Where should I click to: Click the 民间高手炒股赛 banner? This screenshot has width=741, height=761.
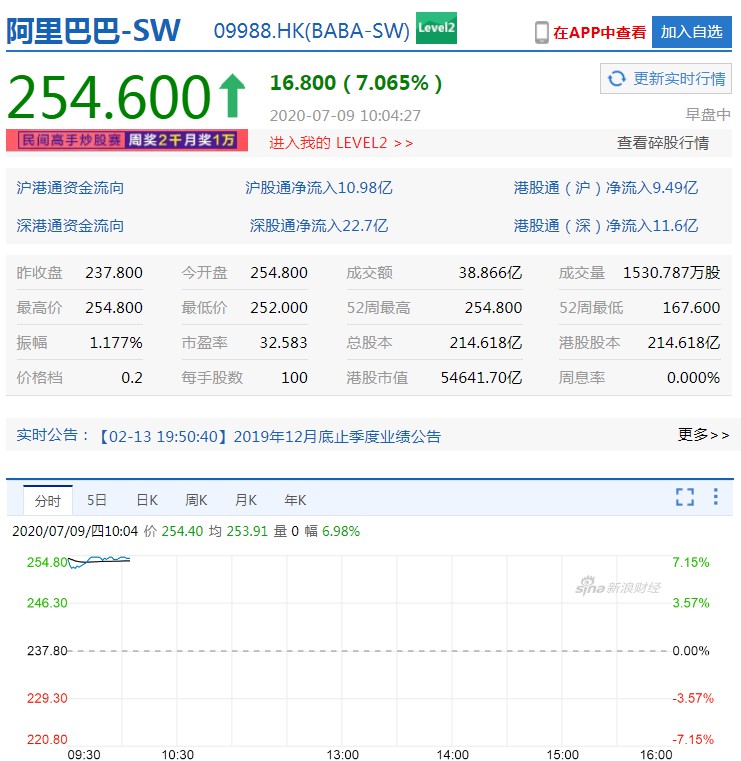click(127, 140)
